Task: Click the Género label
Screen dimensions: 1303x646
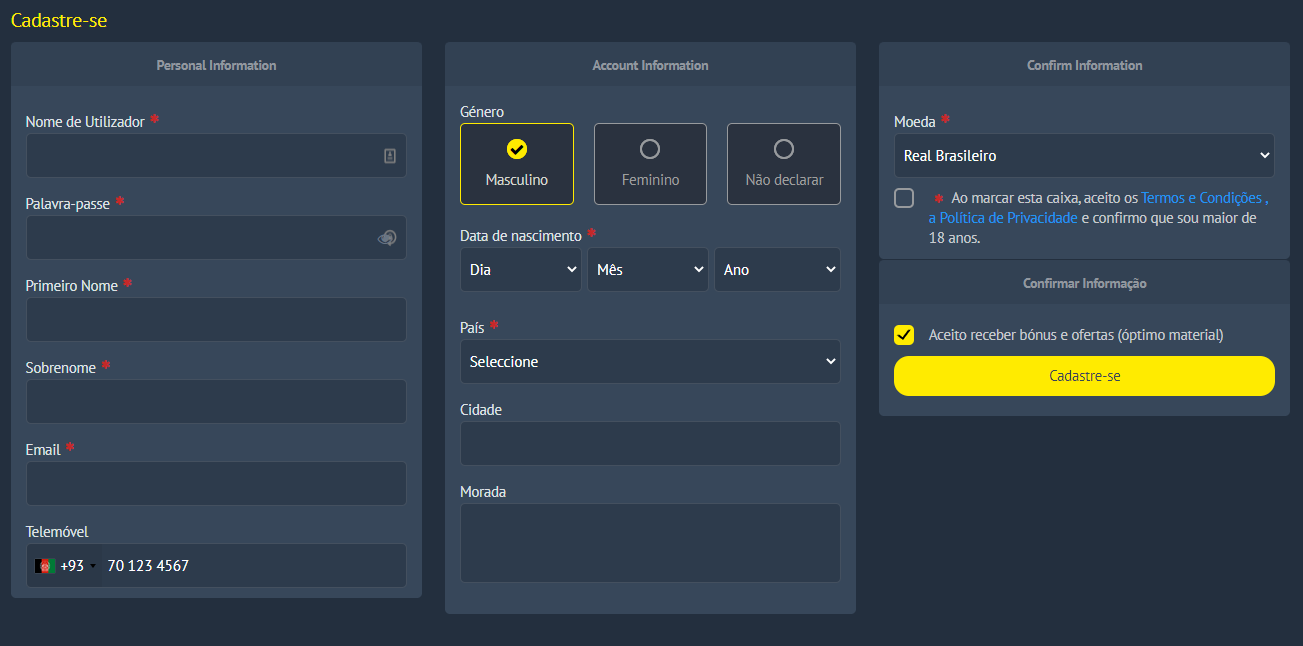Action: (482, 112)
